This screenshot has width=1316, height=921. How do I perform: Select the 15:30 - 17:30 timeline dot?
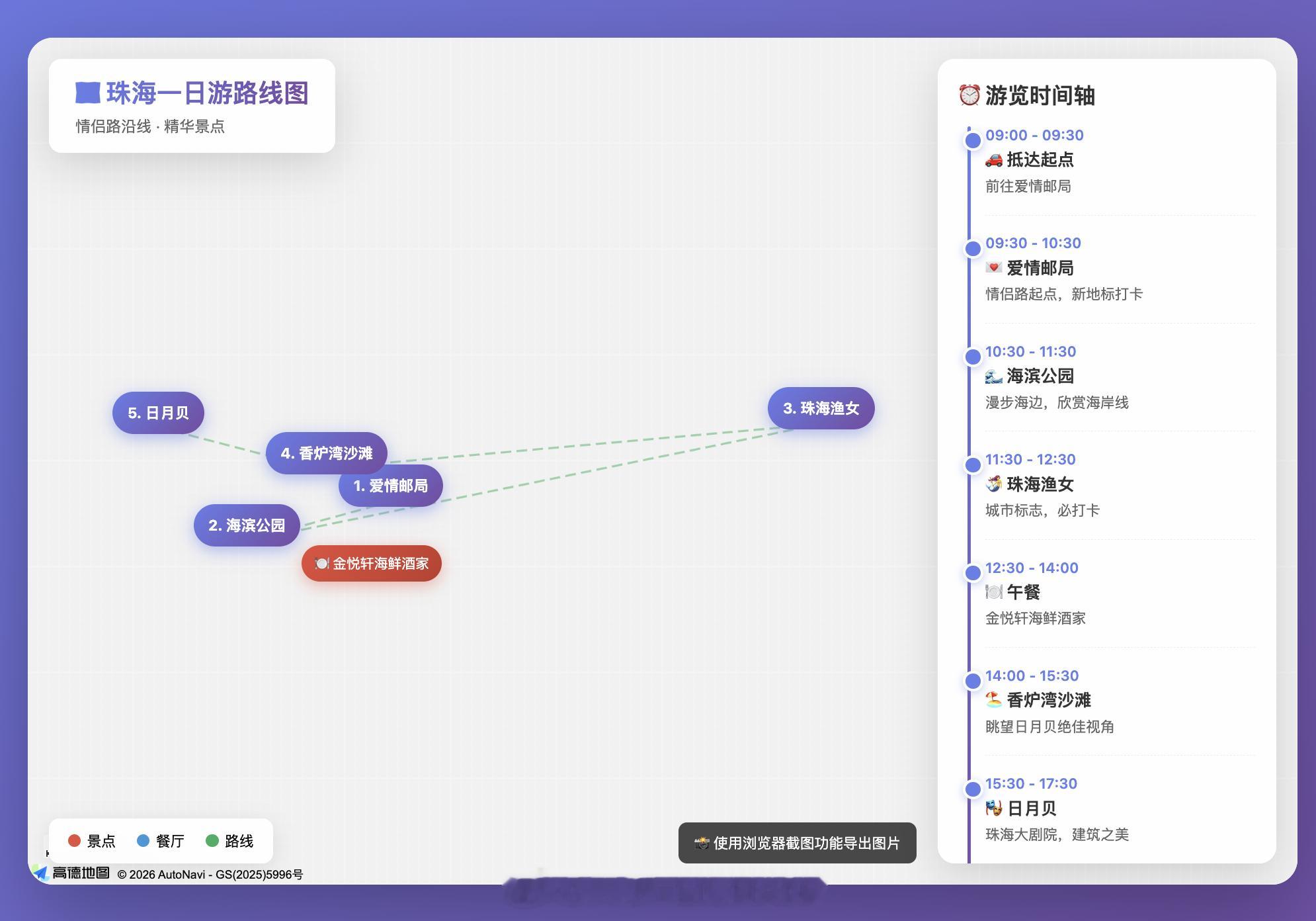click(973, 789)
